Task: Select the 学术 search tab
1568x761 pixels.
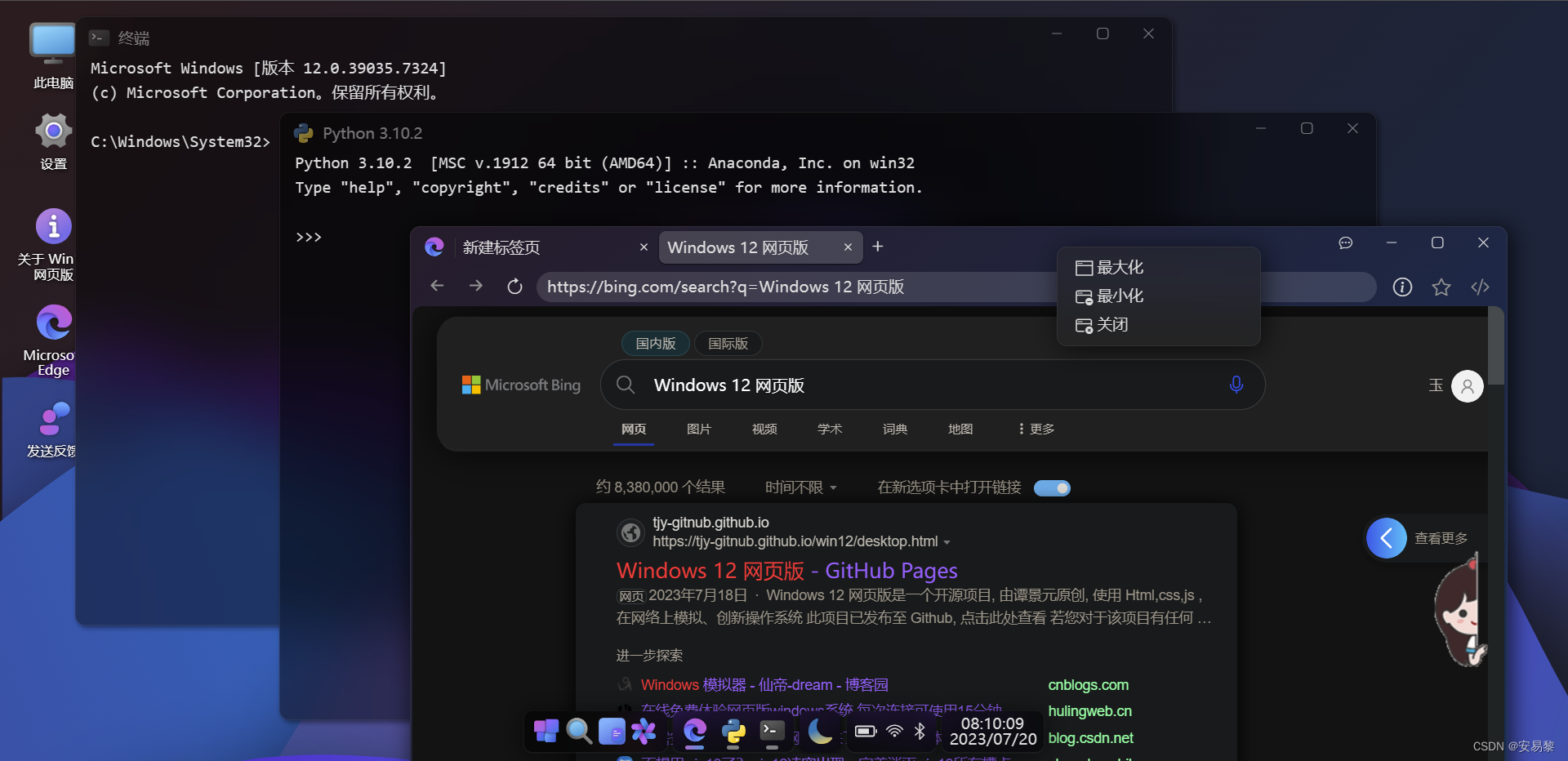Action: (x=829, y=429)
